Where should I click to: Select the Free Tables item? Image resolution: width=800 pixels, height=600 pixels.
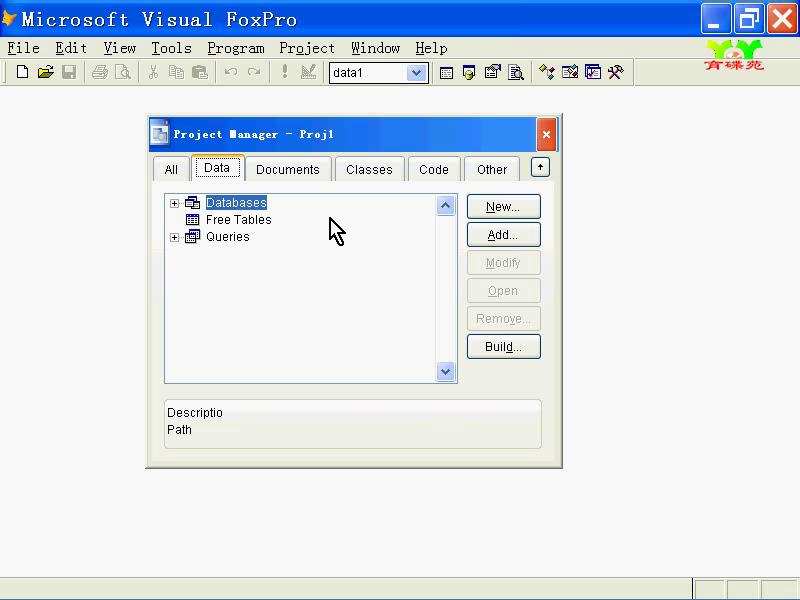click(x=239, y=220)
